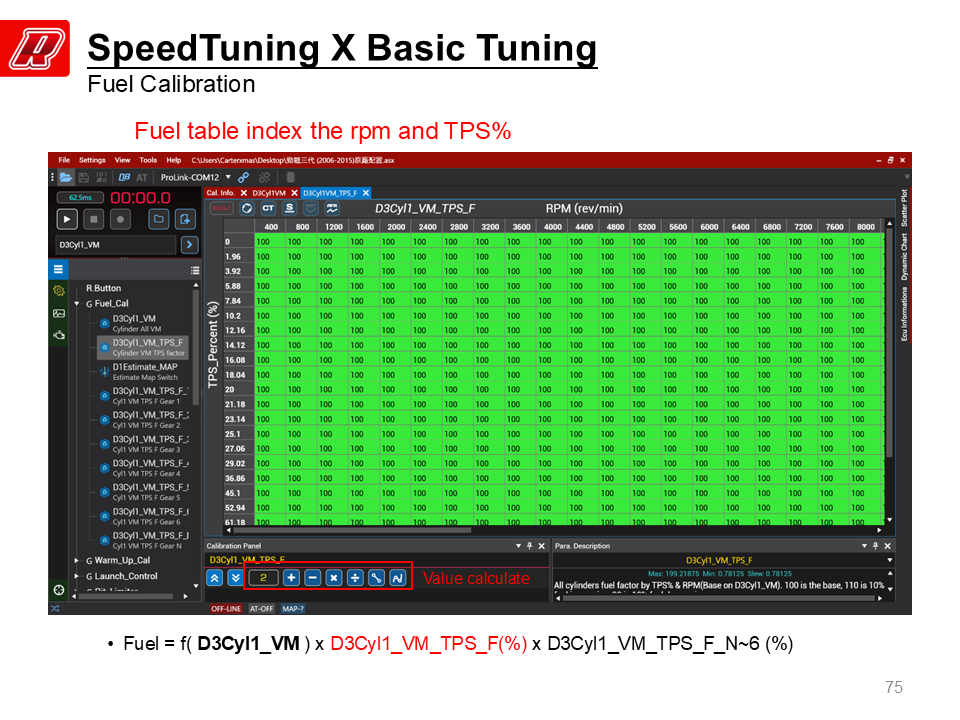
Task: Click the curve smooth icon
Action: [x=397, y=578]
